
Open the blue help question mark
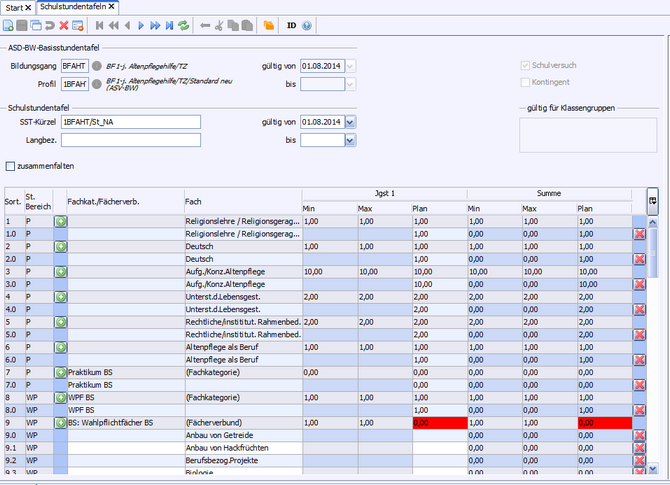pyautogui.click(x=308, y=24)
